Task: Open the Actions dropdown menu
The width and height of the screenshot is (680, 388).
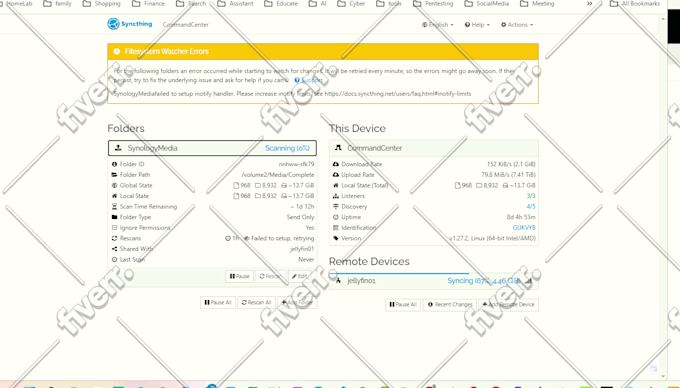Action: click(x=517, y=25)
